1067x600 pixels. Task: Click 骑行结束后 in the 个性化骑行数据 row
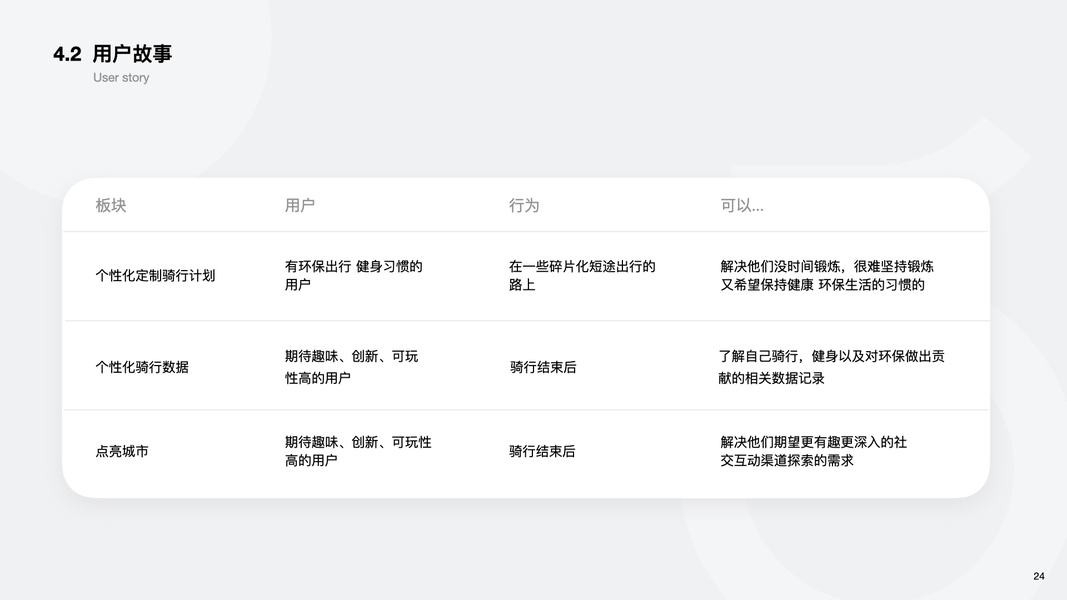[543, 367]
